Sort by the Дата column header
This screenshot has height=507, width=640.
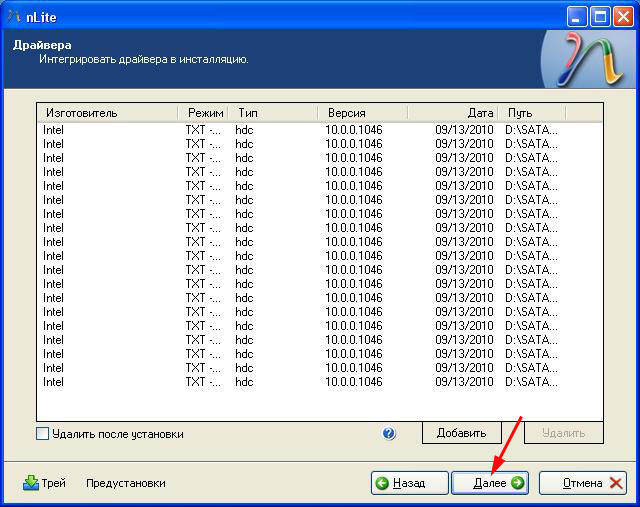453,113
